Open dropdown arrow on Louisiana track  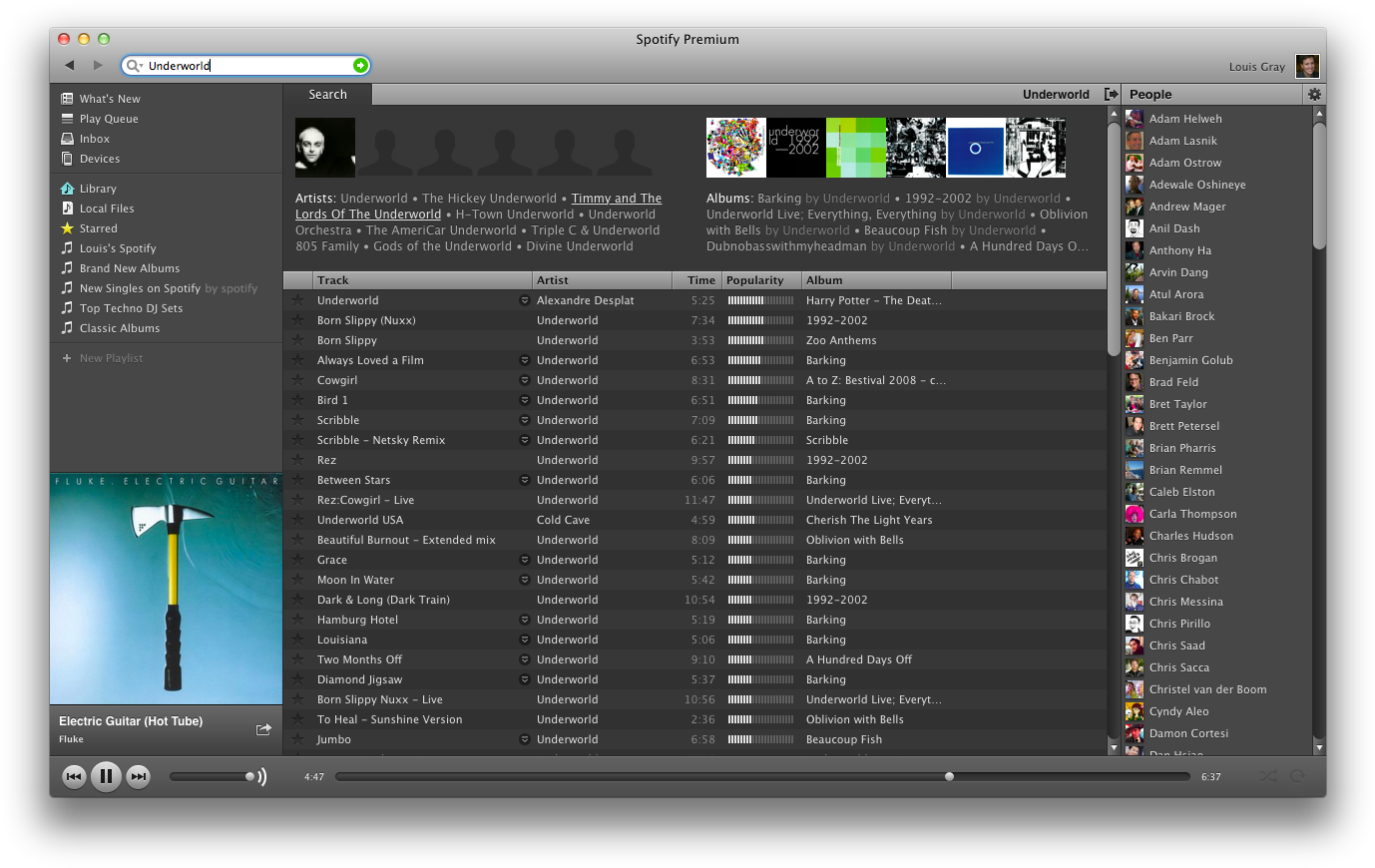point(524,640)
